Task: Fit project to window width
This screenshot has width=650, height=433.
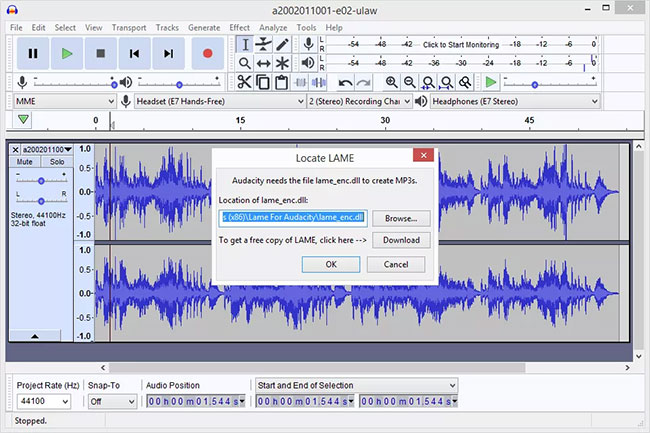Action: pos(446,82)
